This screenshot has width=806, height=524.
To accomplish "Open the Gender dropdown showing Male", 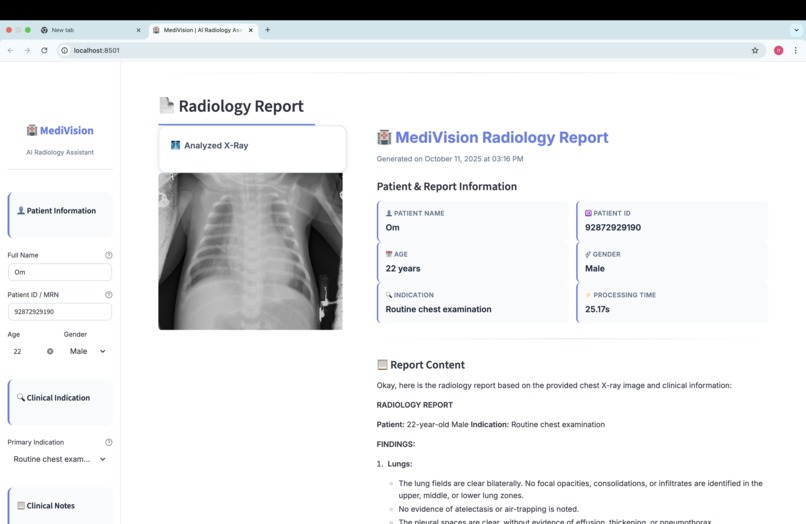I will tap(87, 351).
